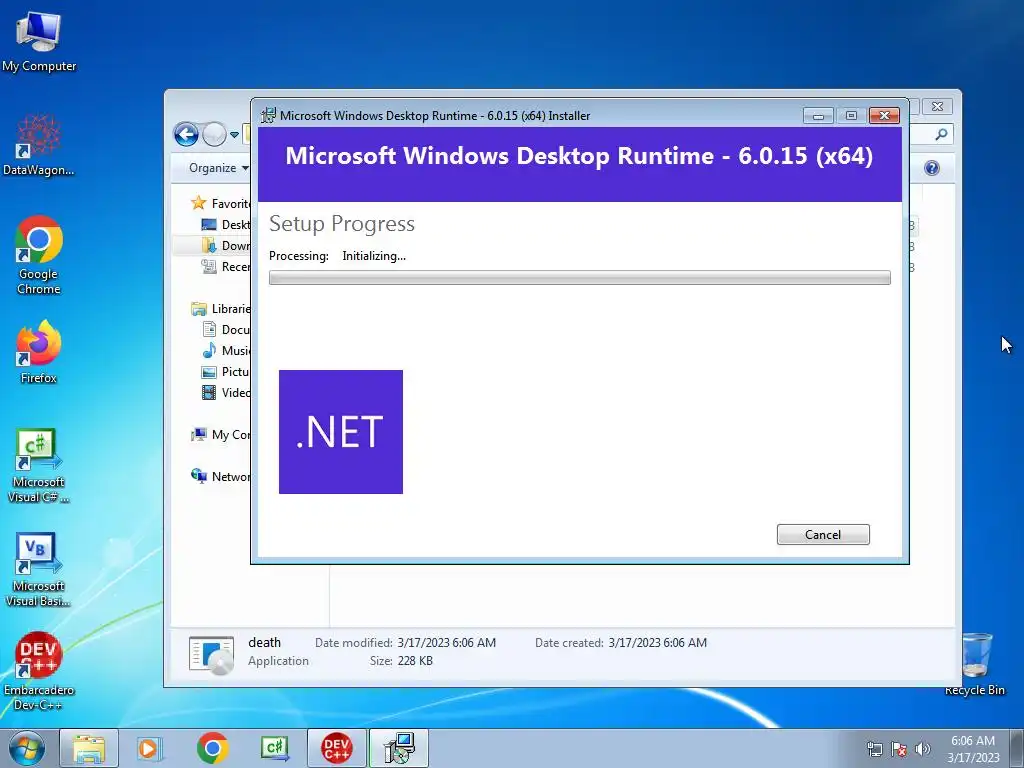
Task: Click the network tray icon
Action: tap(874, 749)
